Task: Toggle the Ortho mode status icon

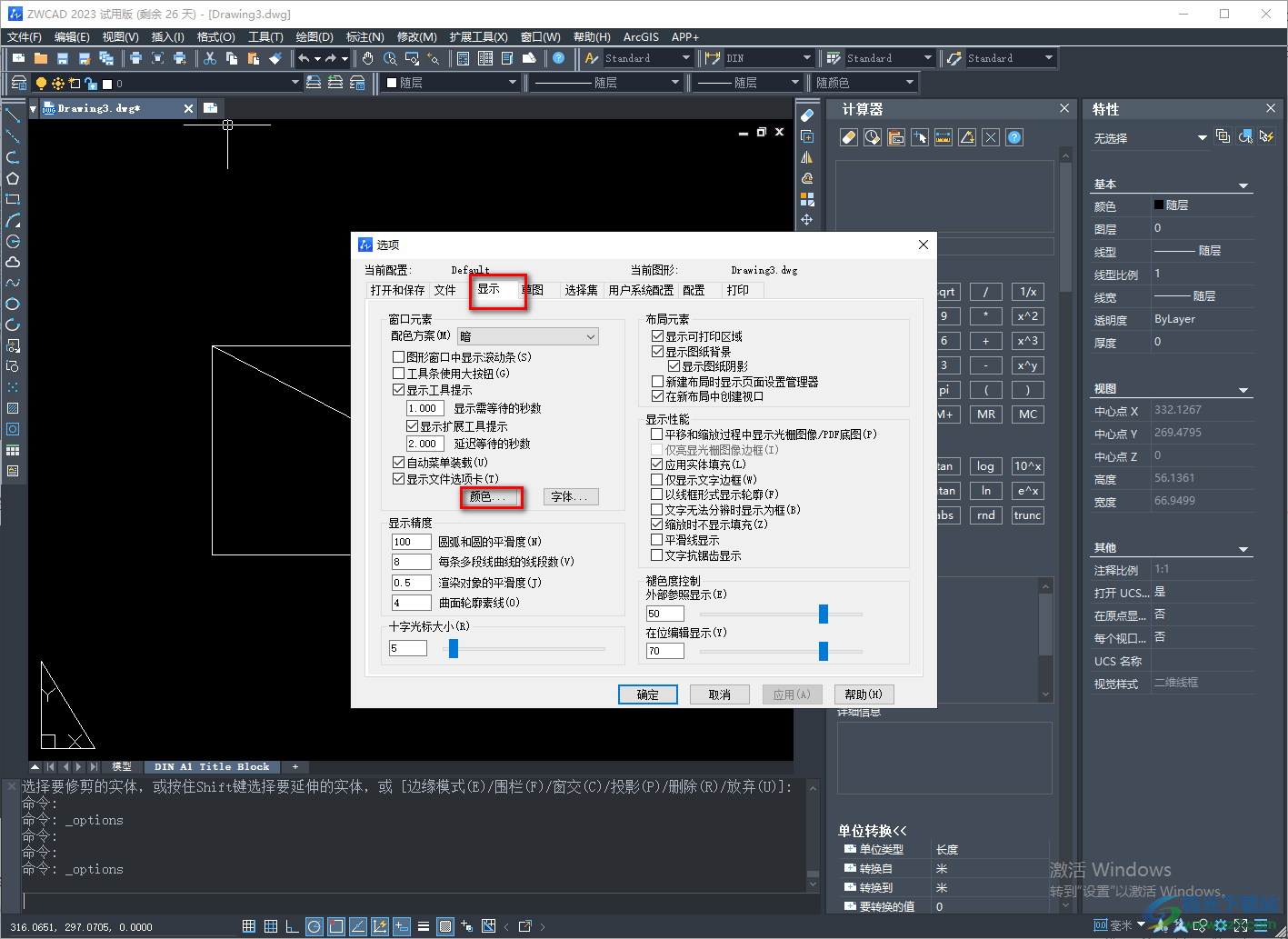Action: point(293,926)
